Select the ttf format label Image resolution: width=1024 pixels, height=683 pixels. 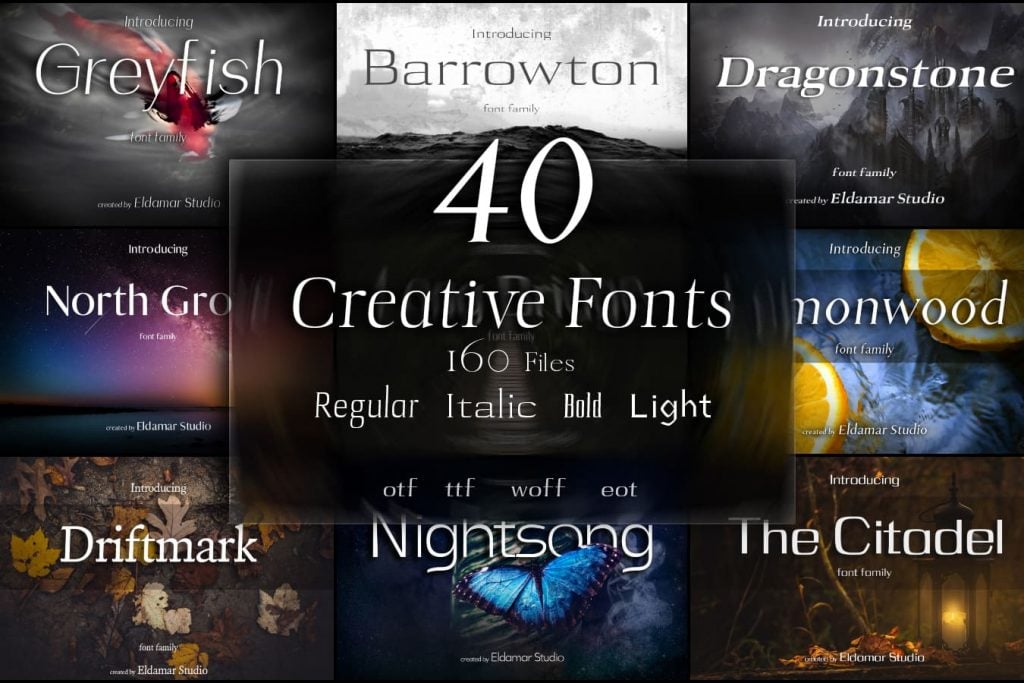click(x=459, y=489)
